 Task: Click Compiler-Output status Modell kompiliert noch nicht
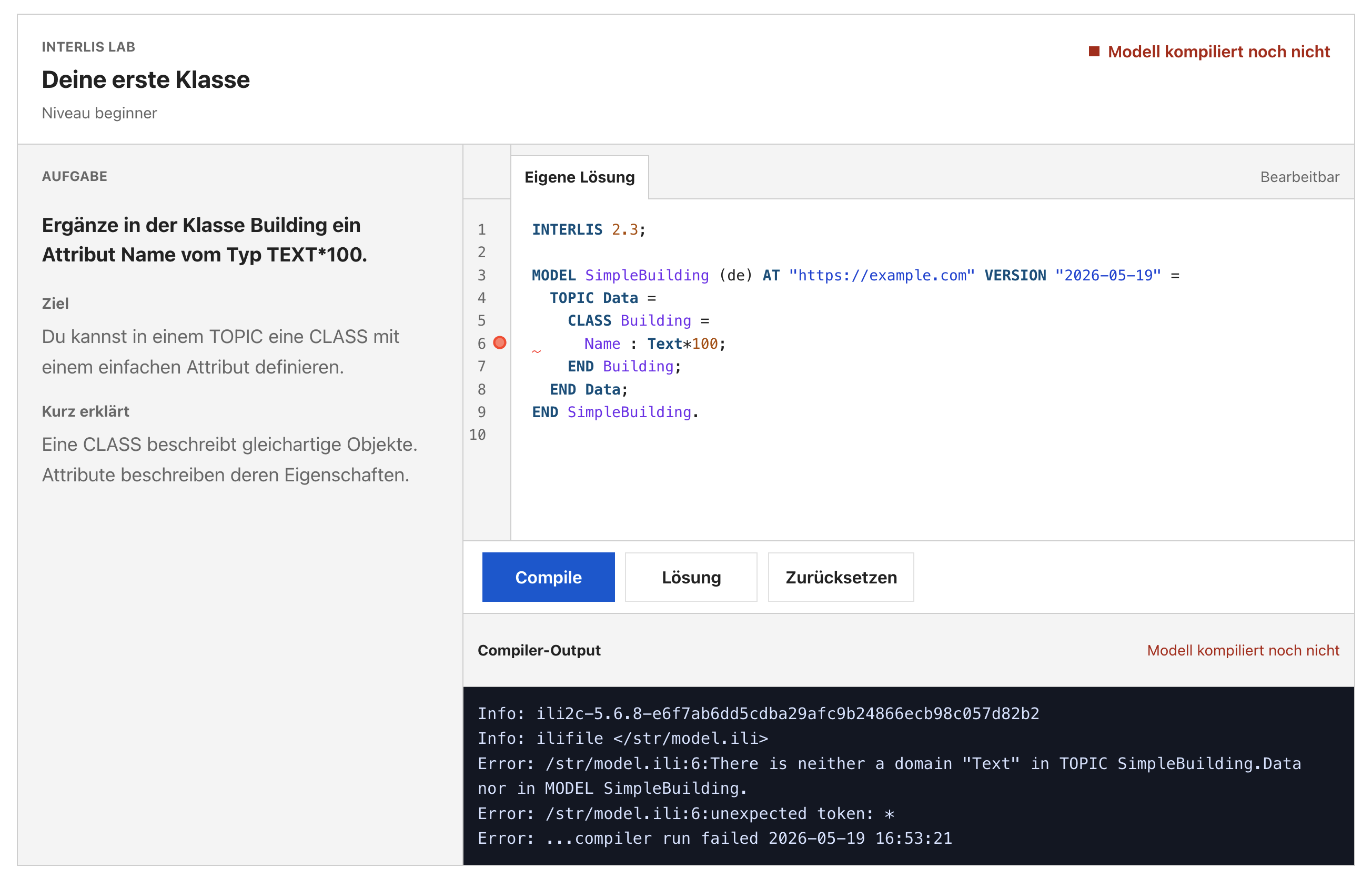coord(1243,650)
